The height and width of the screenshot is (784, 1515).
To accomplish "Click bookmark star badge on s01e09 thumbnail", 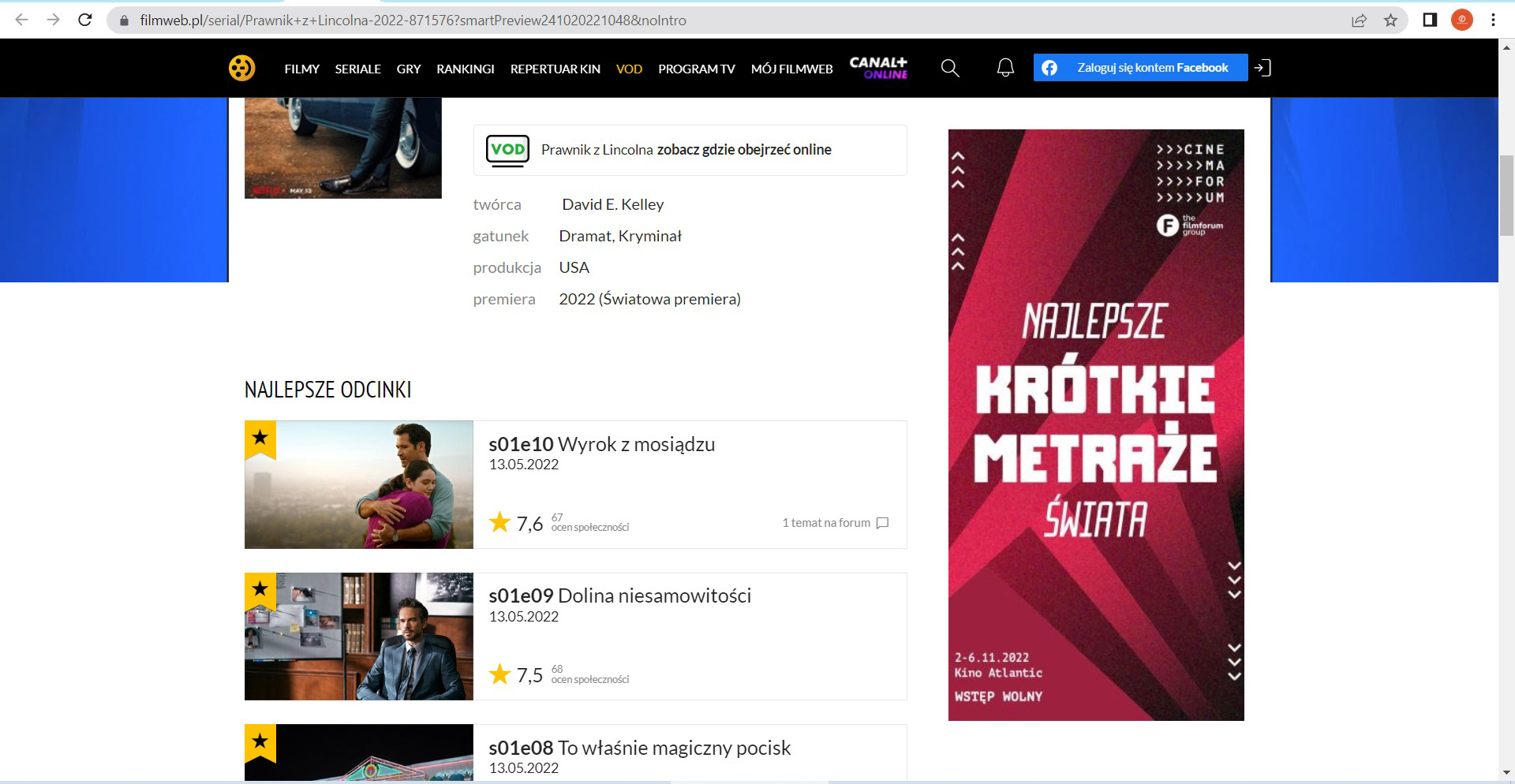I will [x=260, y=591].
